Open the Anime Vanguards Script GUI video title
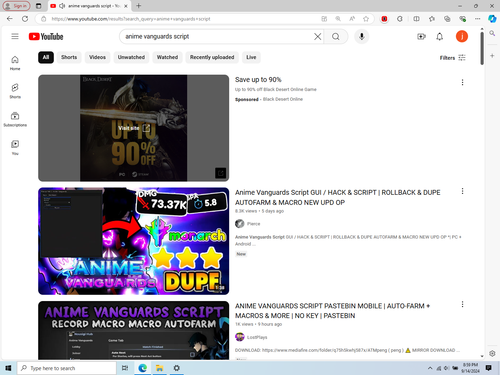Viewport: 500px width, 375px height. [338, 197]
